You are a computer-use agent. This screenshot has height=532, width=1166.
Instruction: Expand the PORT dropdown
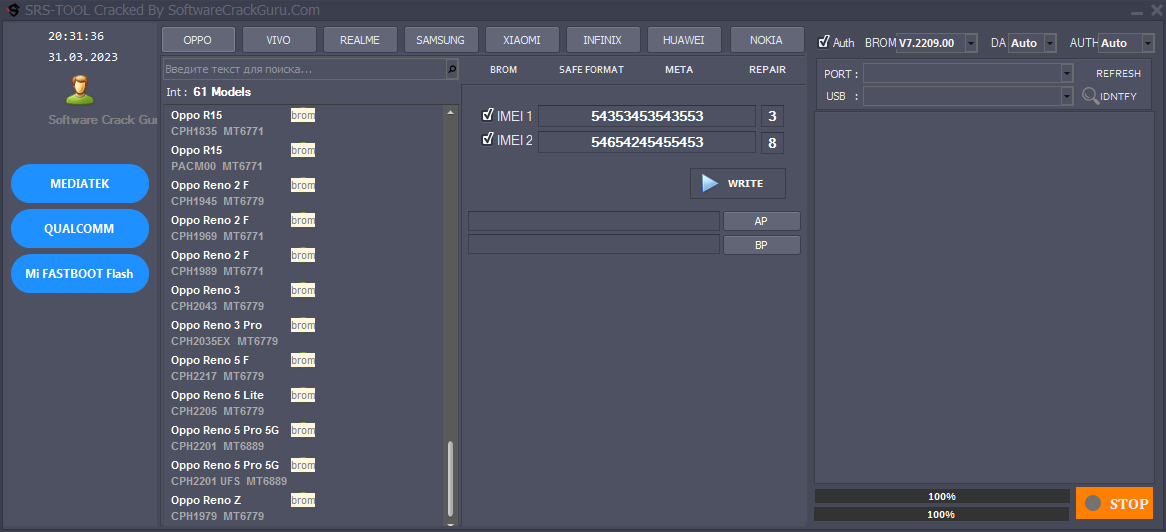click(x=1067, y=73)
